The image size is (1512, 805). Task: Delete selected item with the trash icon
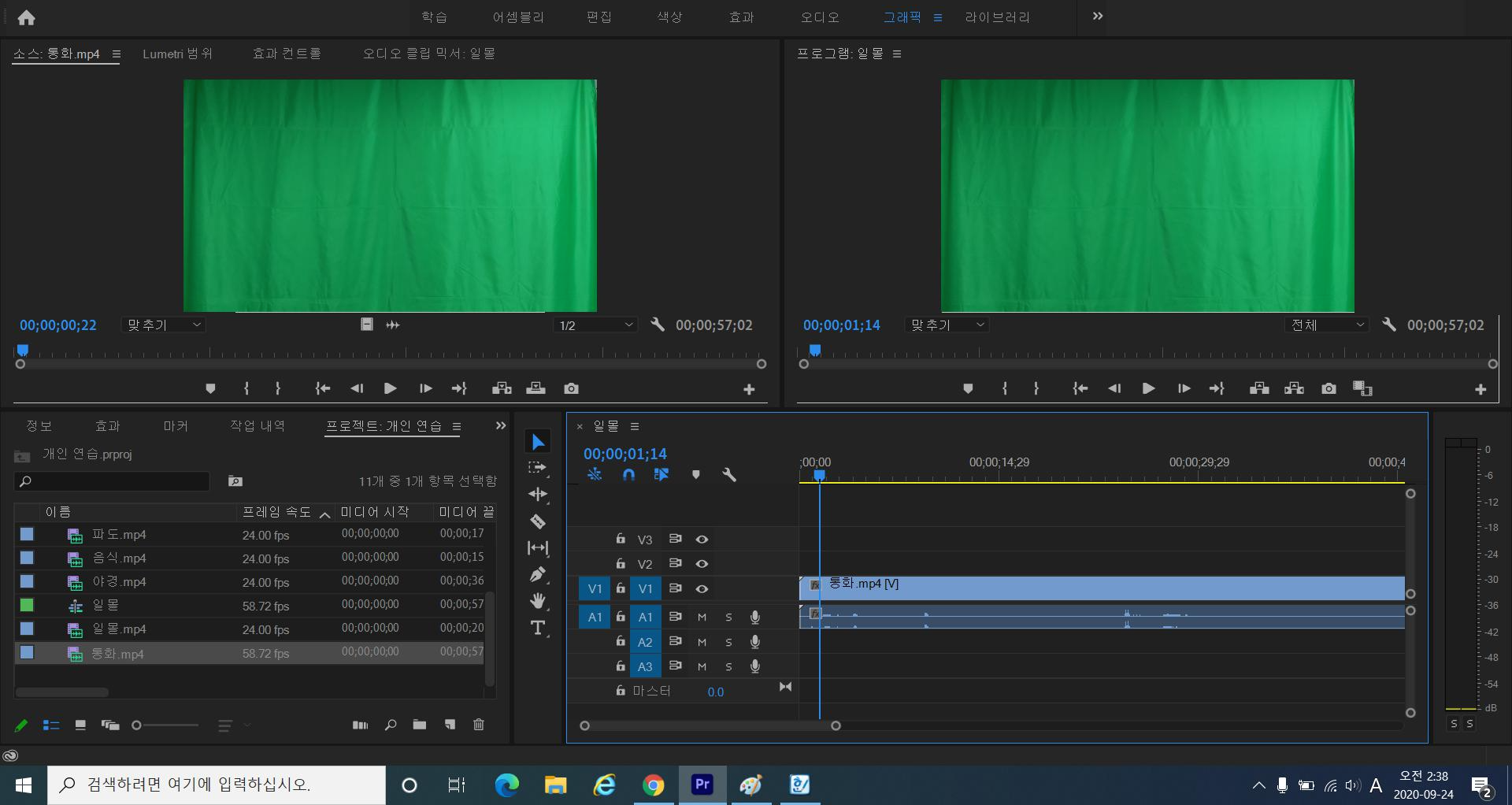click(479, 725)
